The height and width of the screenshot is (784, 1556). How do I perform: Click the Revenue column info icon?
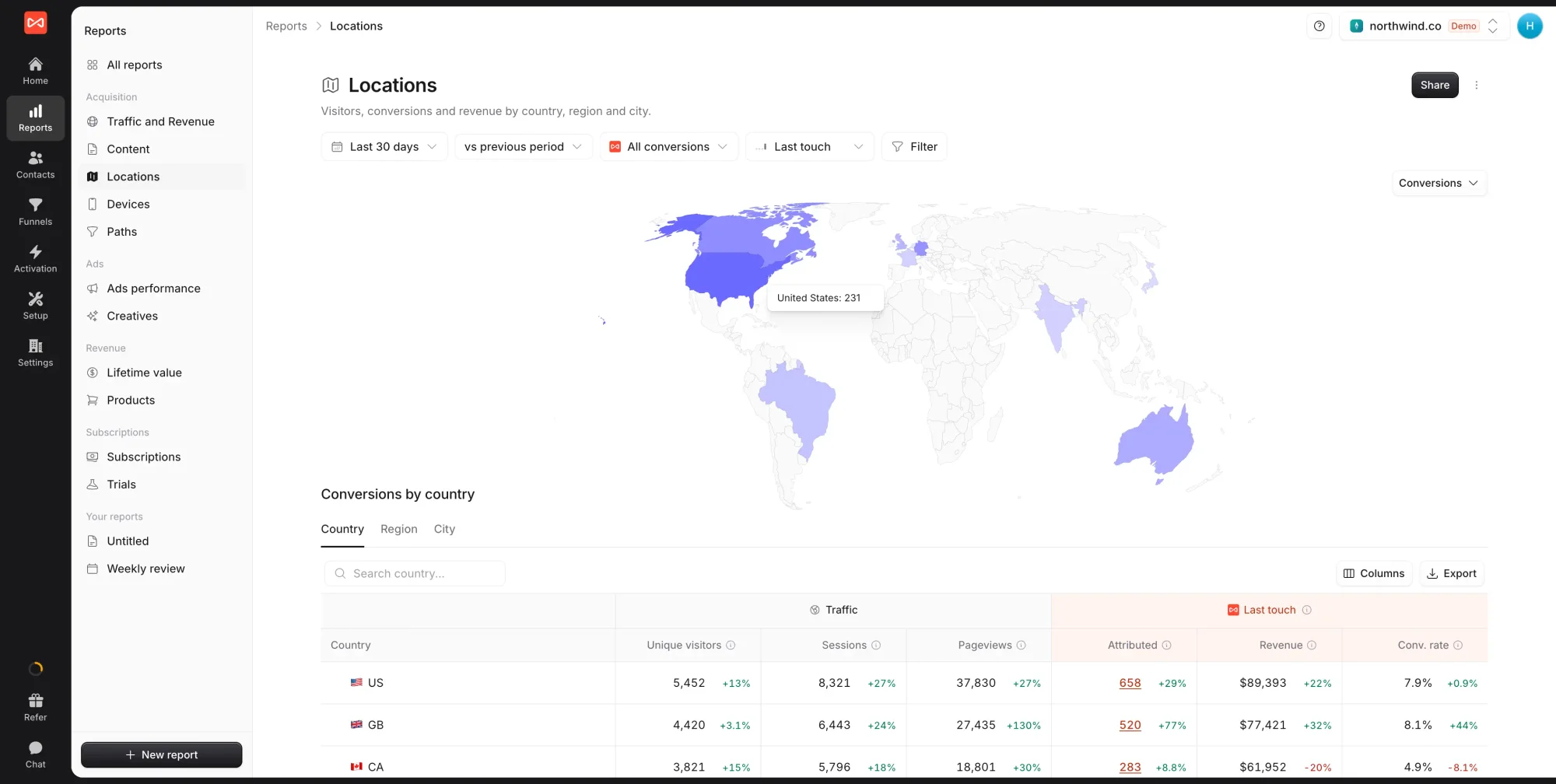(x=1312, y=646)
